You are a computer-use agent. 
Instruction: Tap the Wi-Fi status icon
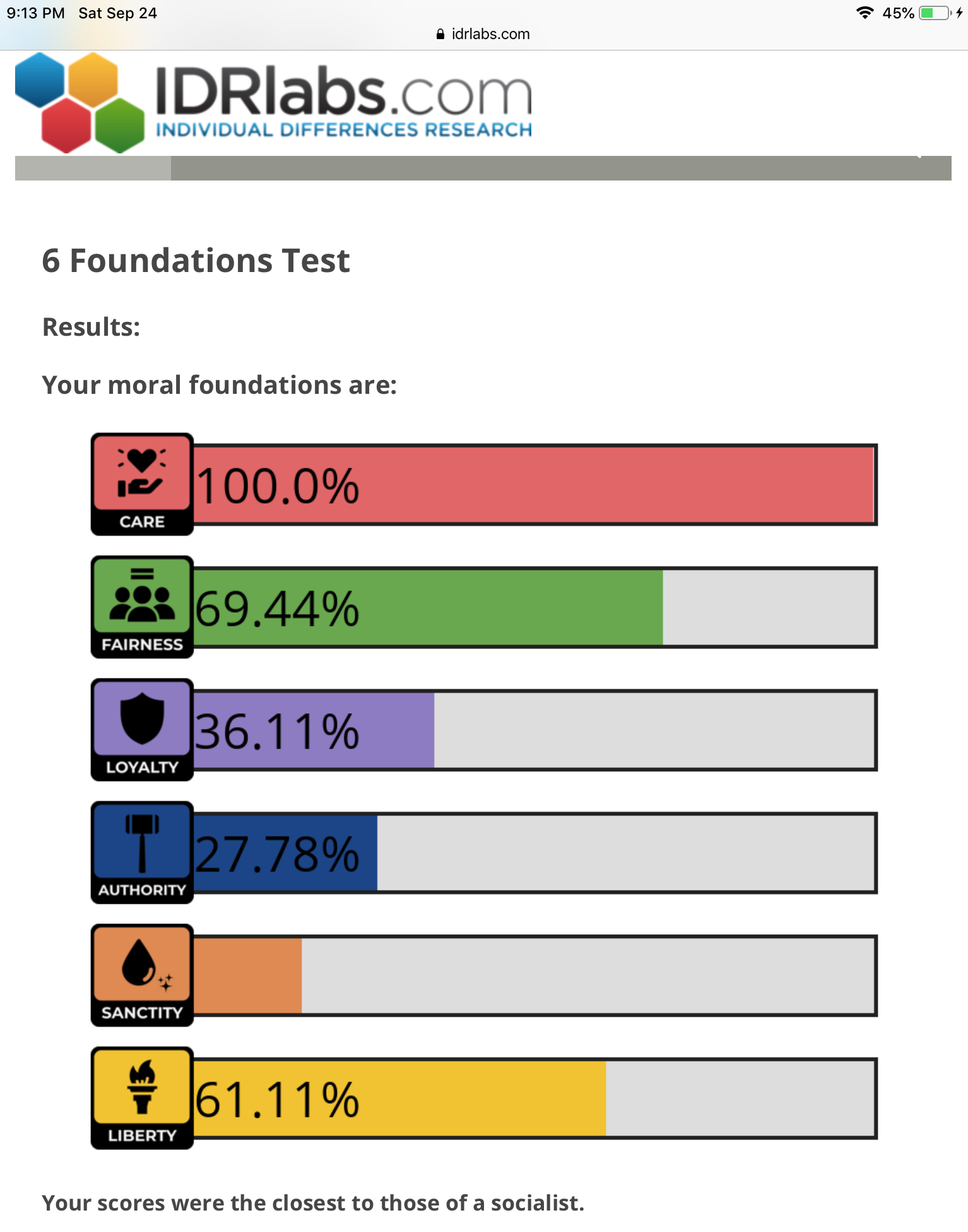[x=865, y=13]
